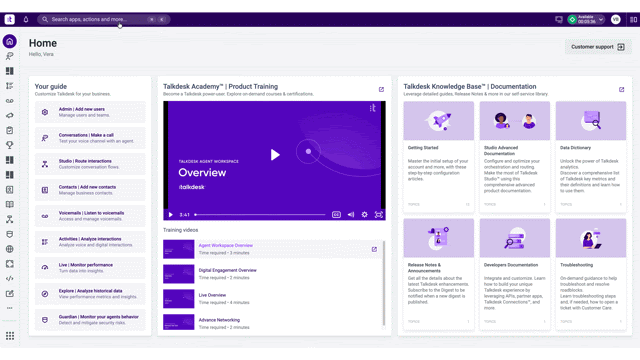Open Talkdesk Academy in external window
This screenshot has width=640, height=360.
381,89
